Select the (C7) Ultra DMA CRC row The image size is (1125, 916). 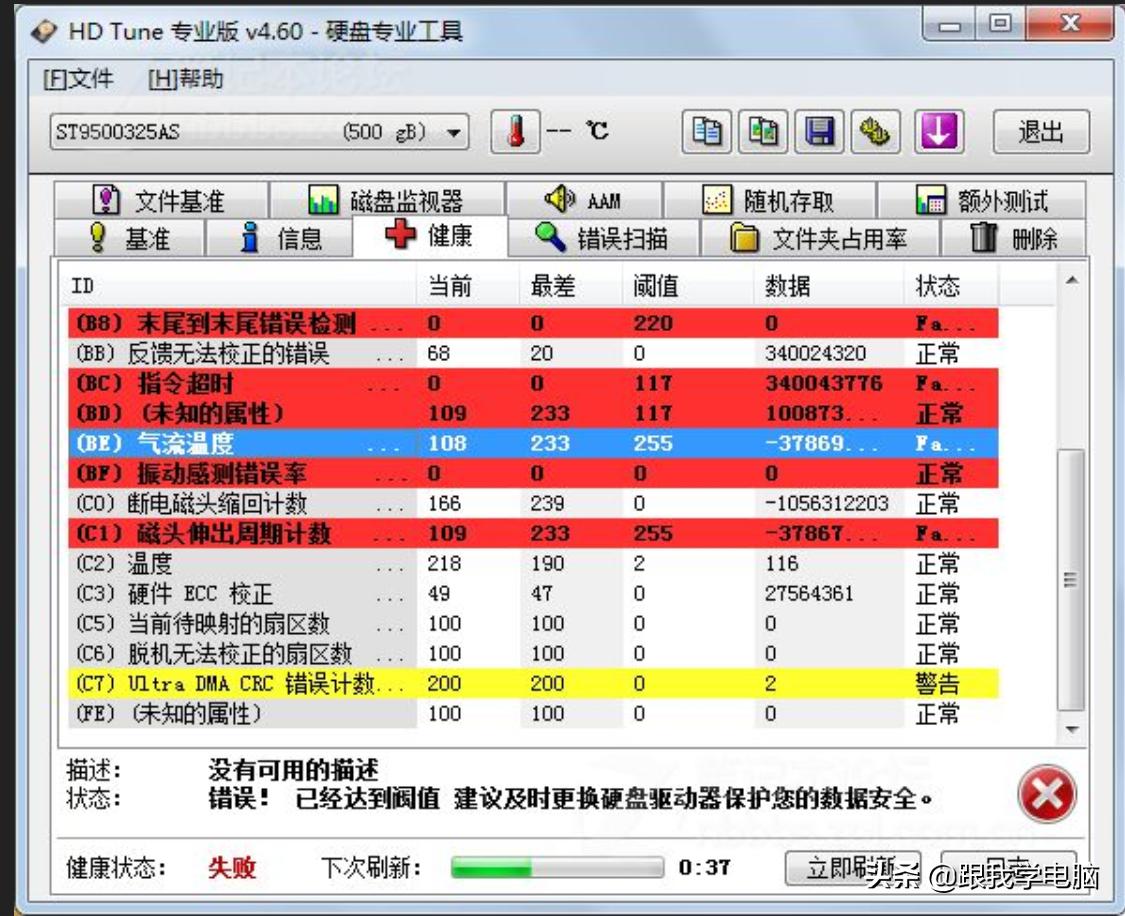[x=400, y=683]
